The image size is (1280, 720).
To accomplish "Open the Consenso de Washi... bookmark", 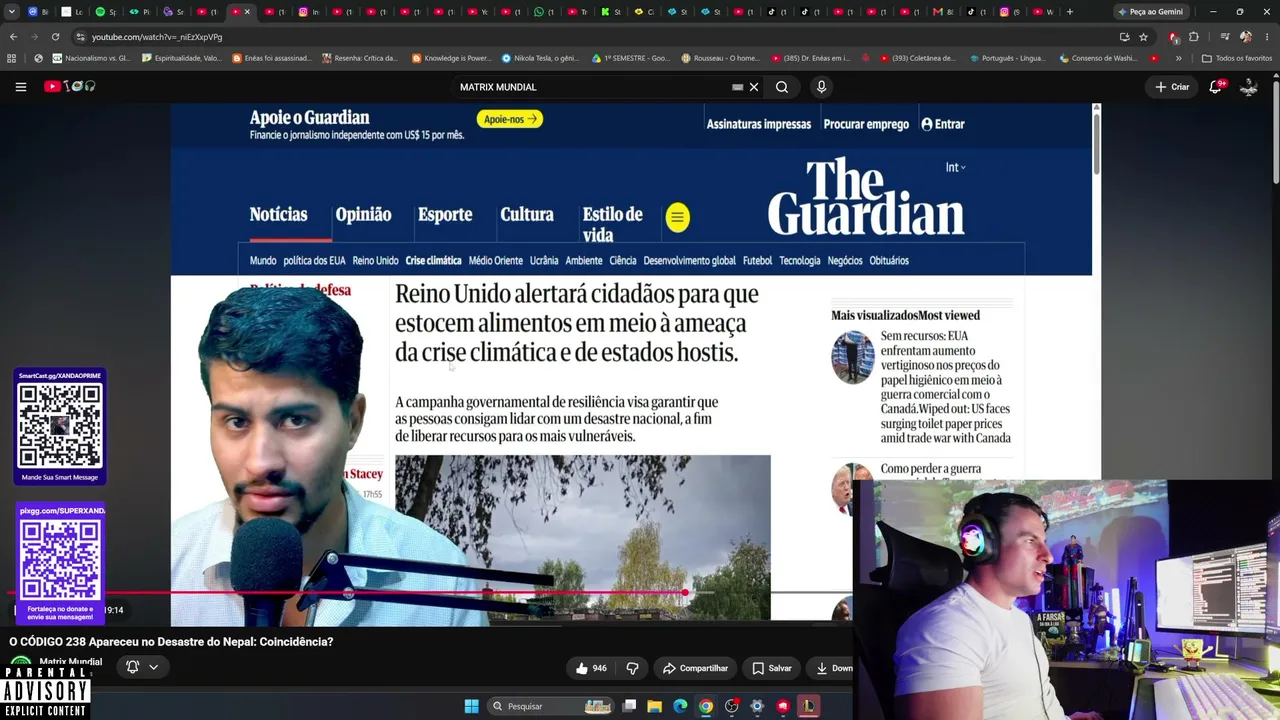I will point(1097,58).
